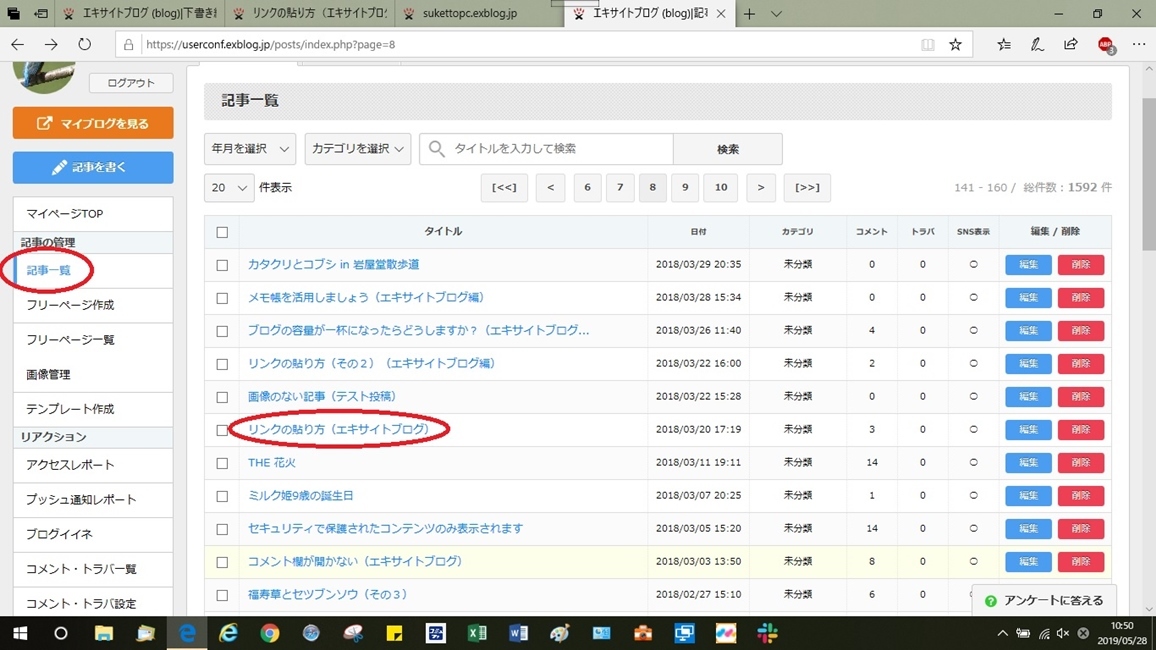The image size is (1156, 650).
Task: Tick the checkbox for ミルク姫9歳の誕生日
Action: tap(222, 496)
